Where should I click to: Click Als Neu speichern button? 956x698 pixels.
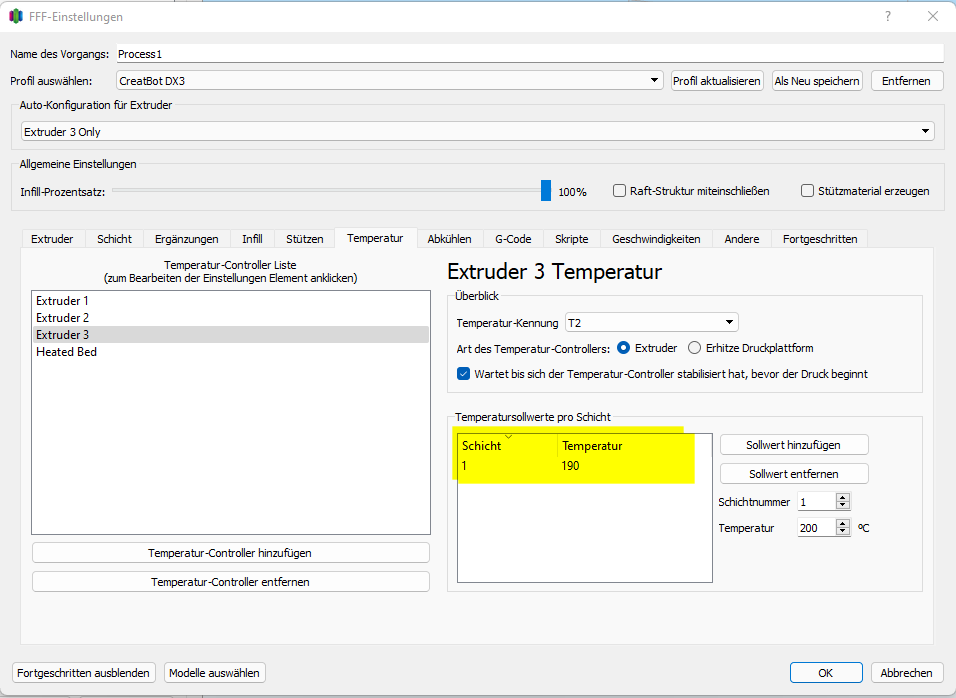(x=817, y=80)
